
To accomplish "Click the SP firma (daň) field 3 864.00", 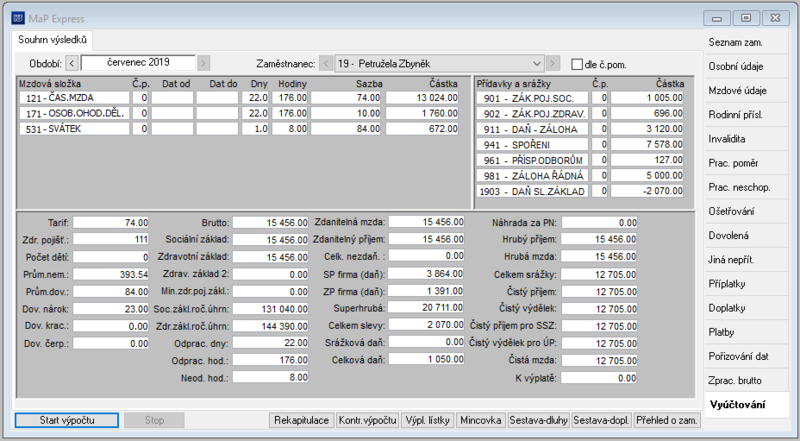I will [426, 274].
